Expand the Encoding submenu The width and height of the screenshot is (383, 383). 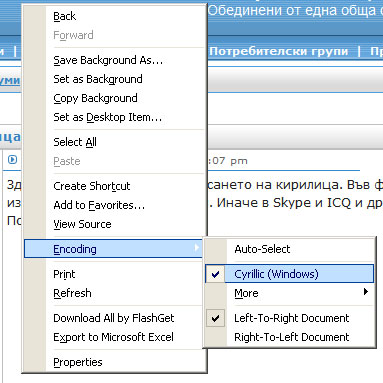pyautogui.click(x=113, y=249)
